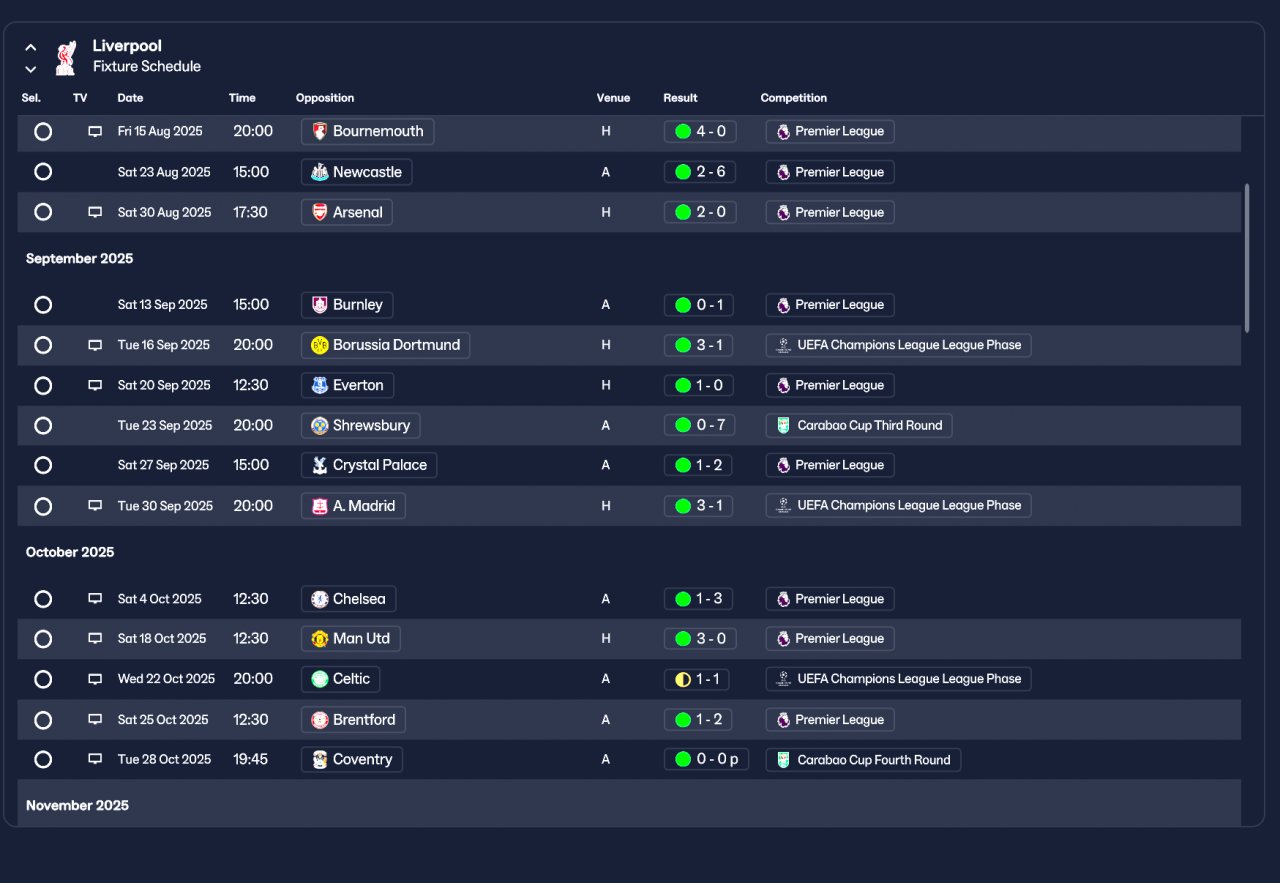The width and height of the screenshot is (1280, 883).
Task: Open Carabao Cup Fourth Round competition
Action: tap(863, 760)
